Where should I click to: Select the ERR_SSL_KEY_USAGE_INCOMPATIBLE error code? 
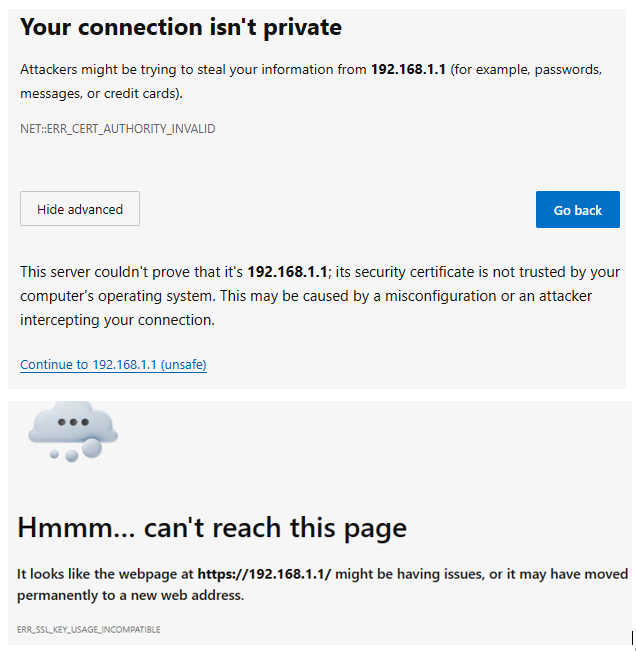[89, 629]
